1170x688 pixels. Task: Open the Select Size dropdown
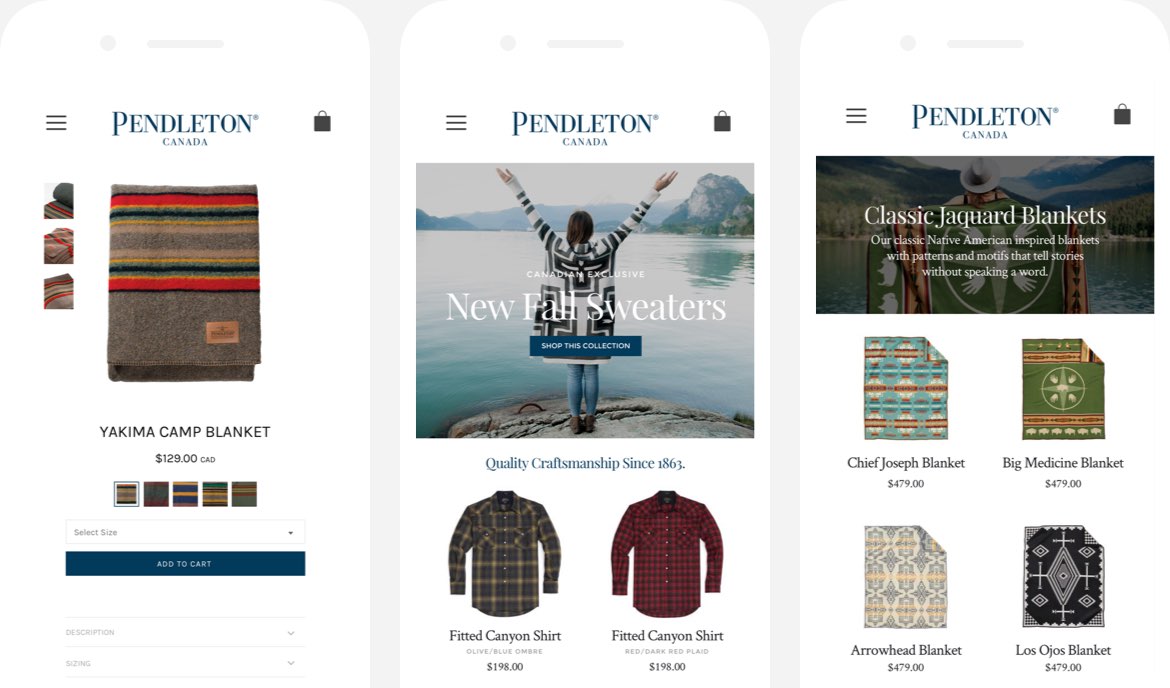[185, 532]
